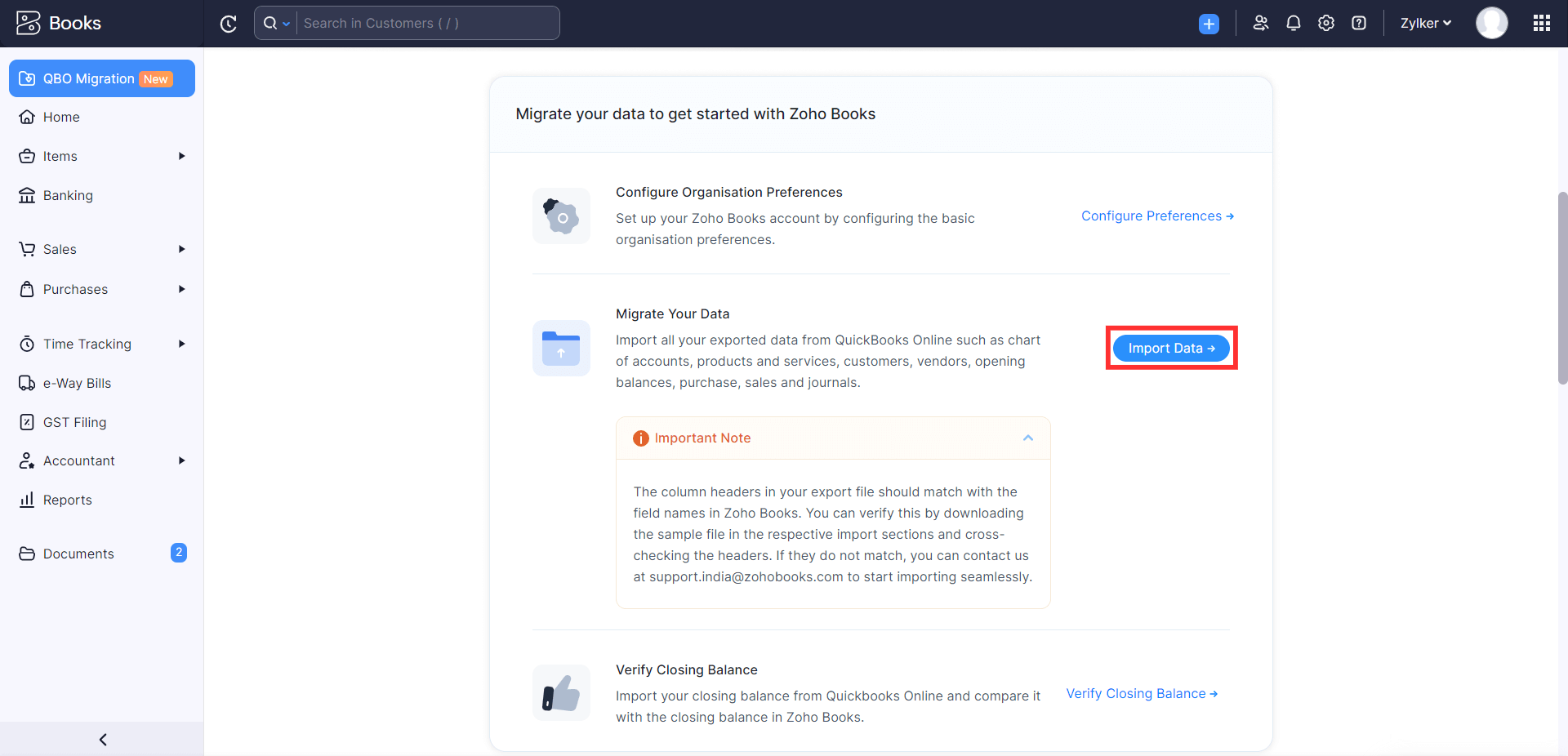Open Zoho Books settings gear
Image resolution: width=1568 pixels, height=756 pixels.
click(x=1325, y=23)
